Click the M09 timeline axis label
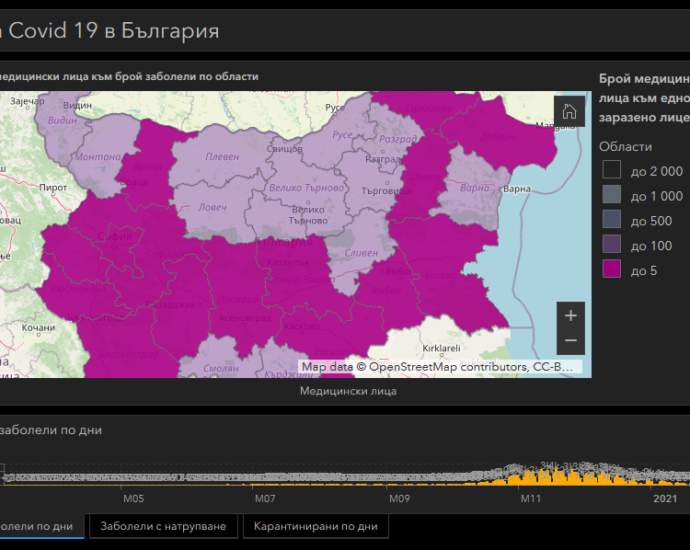 (x=399, y=498)
